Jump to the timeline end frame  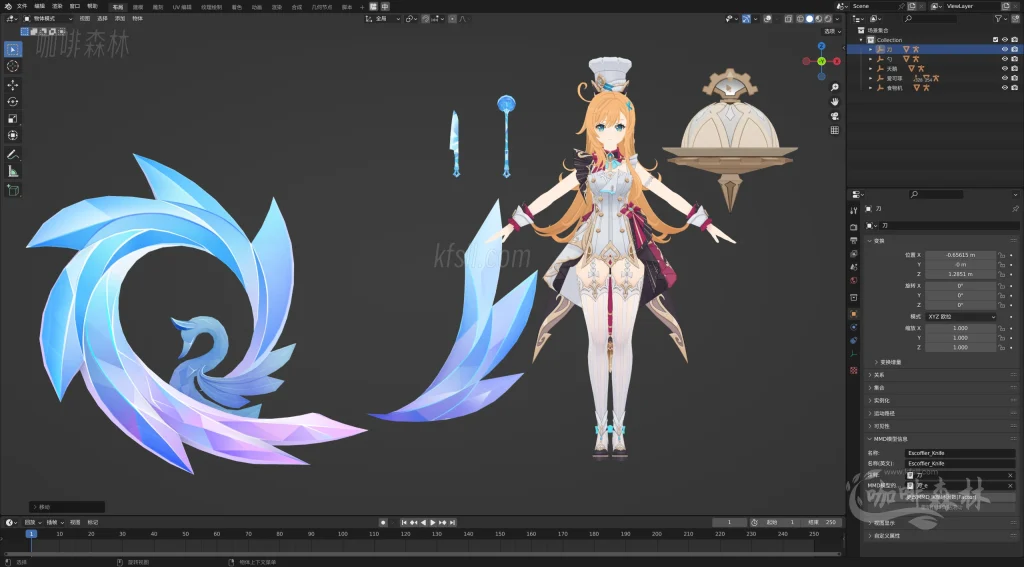(x=453, y=523)
